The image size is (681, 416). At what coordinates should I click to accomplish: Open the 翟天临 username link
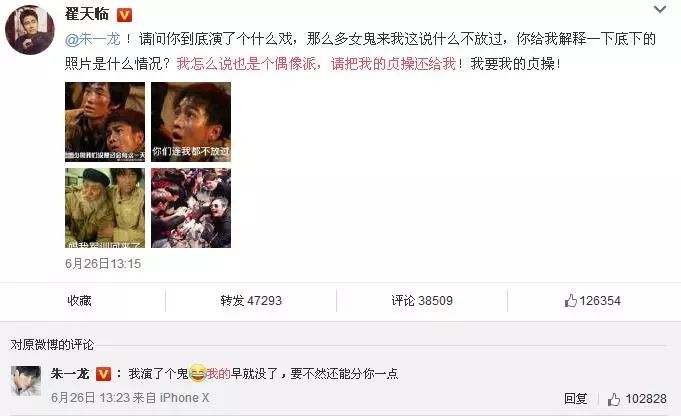(x=87, y=14)
